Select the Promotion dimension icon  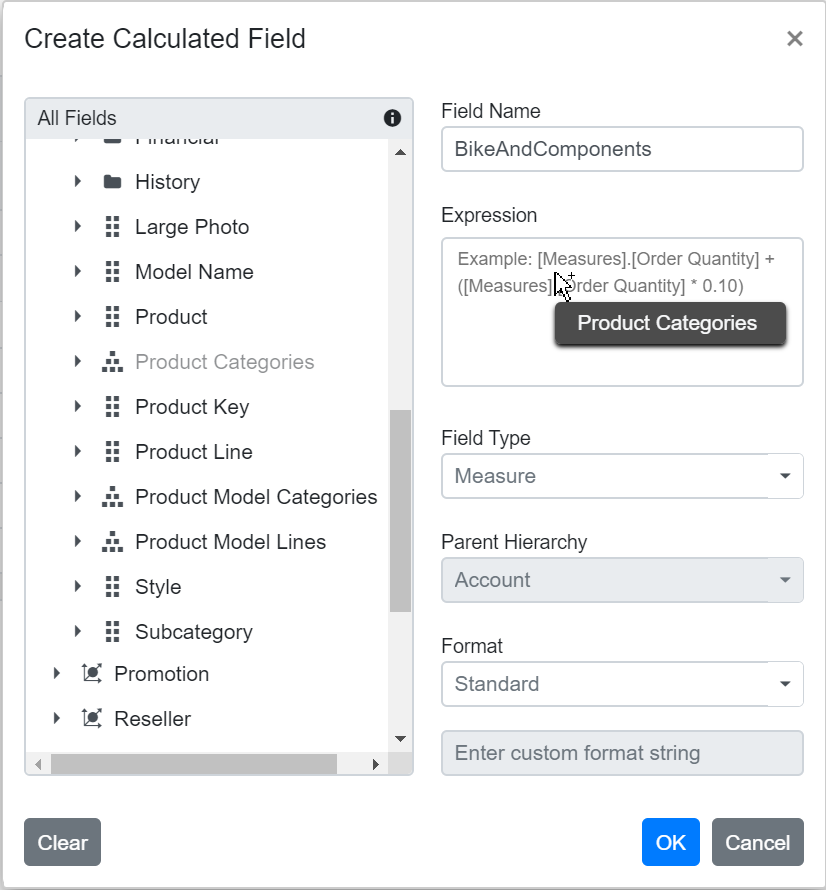click(90, 674)
